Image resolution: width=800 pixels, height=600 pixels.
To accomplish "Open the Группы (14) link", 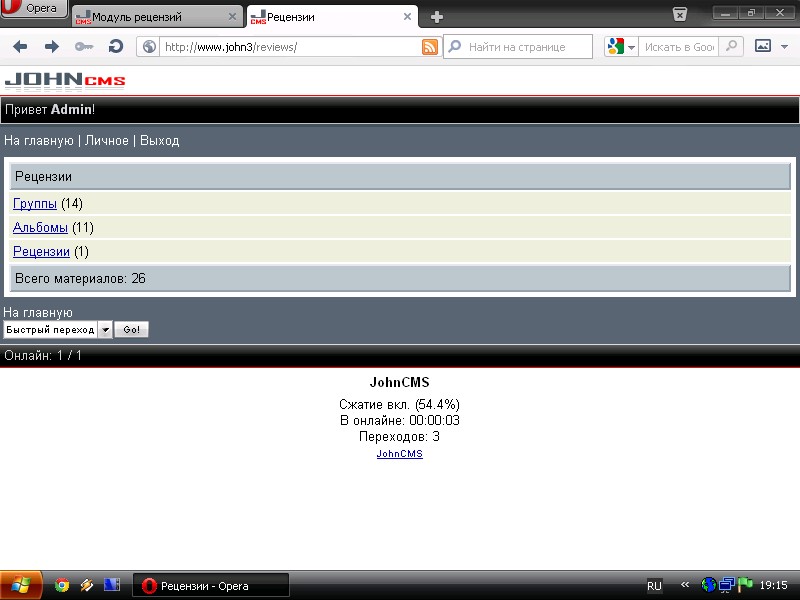I will [35, 204].
